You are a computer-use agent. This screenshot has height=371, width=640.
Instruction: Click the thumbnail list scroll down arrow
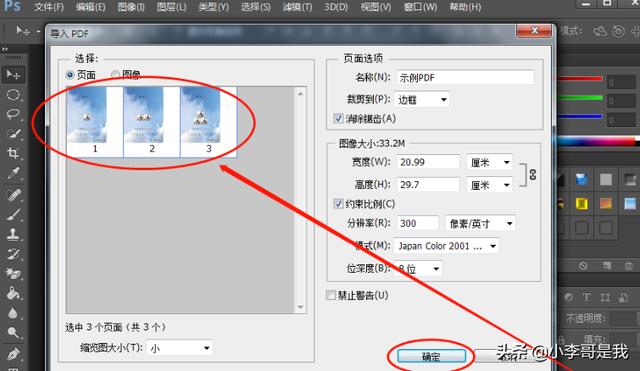click(x=300, y=307)
